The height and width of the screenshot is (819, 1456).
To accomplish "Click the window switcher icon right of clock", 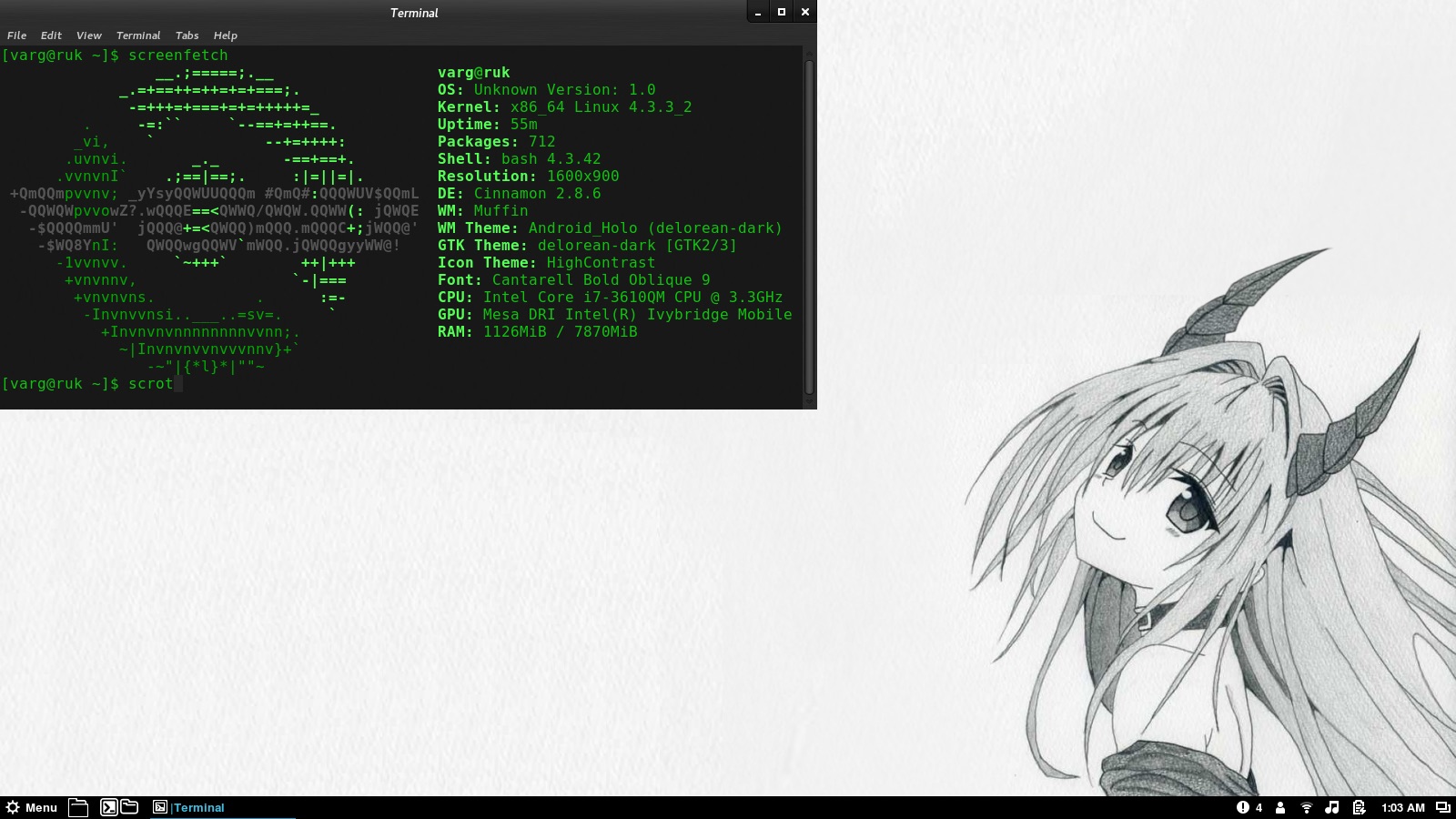I will click(1442, 807).
